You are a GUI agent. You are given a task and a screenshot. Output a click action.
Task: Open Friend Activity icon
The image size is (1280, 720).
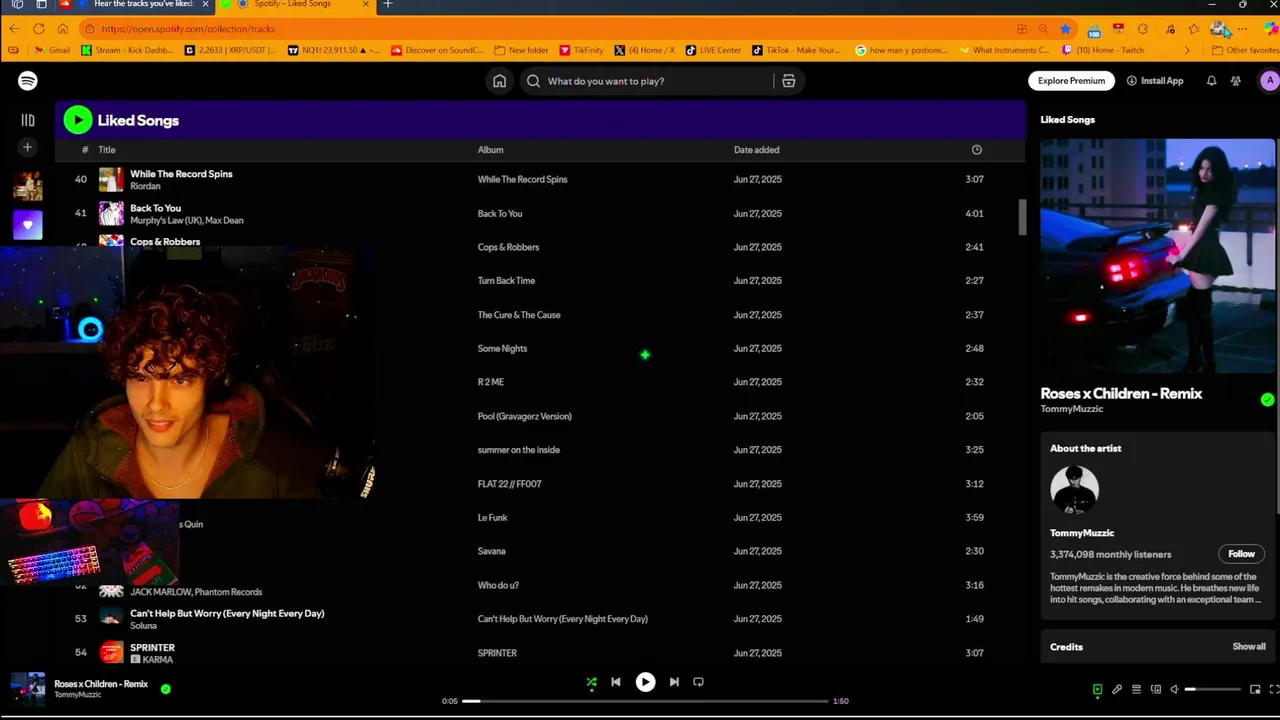point(1236,81)
